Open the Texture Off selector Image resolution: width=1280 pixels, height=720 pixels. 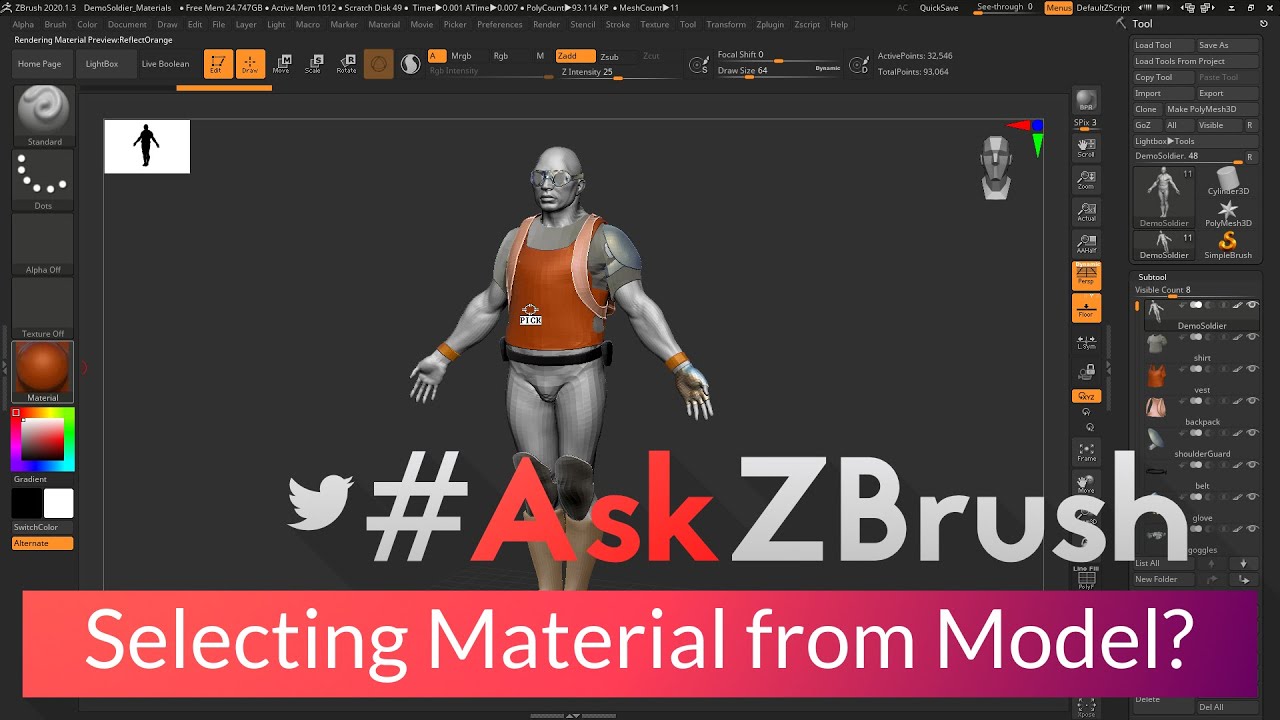click(43, 309)
